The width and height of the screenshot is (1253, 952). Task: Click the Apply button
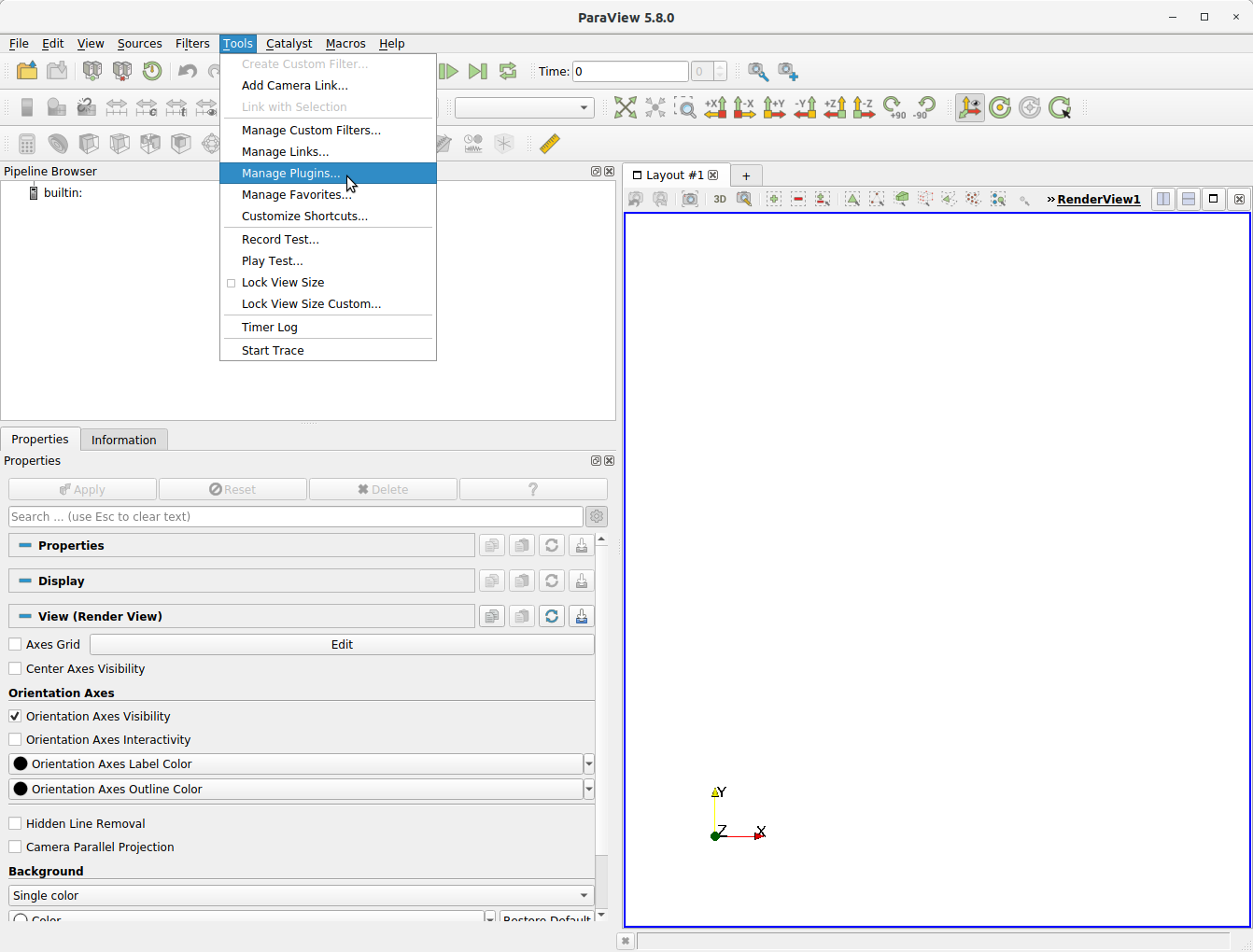point(82,489)
